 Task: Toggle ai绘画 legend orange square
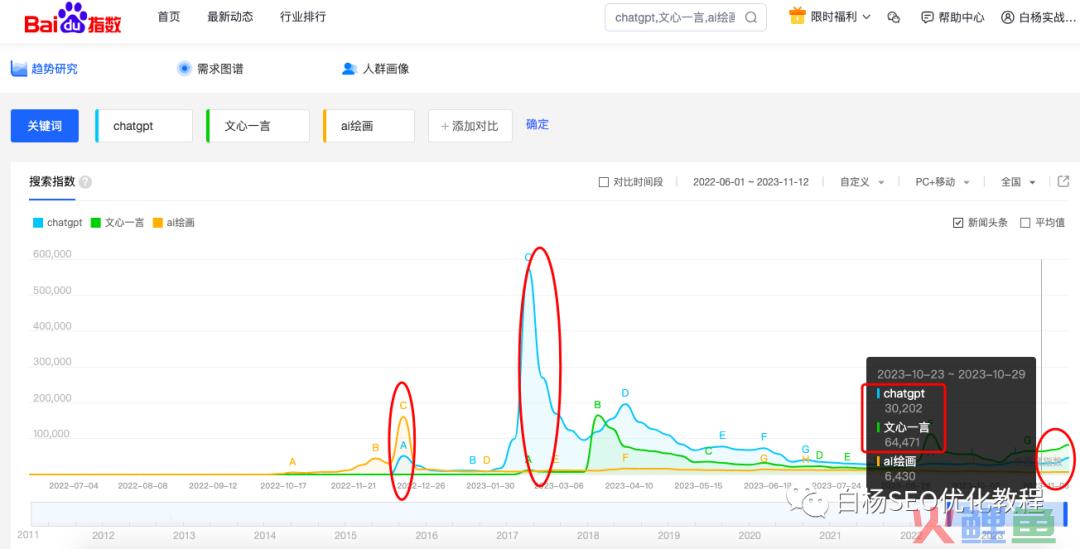[158, 222]
